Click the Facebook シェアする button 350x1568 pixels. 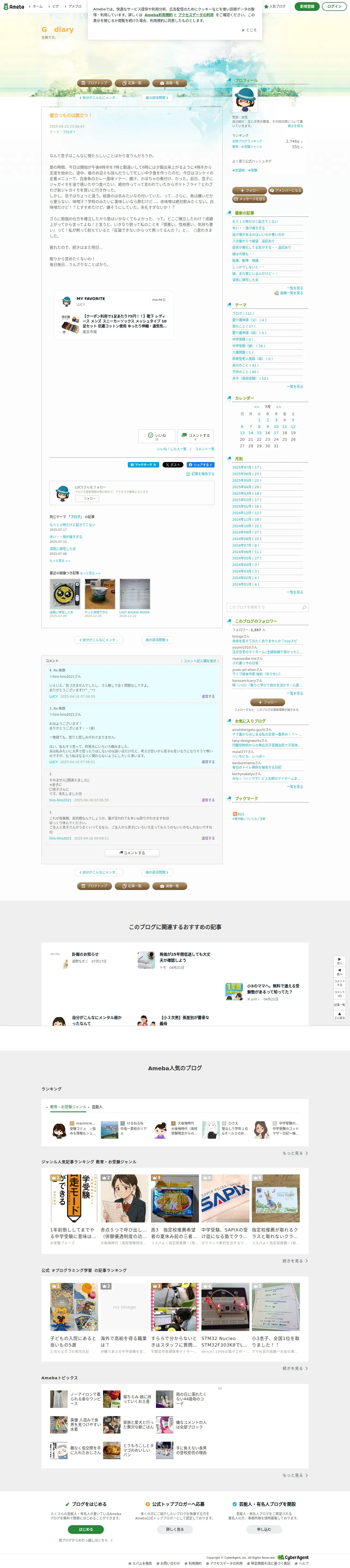tap(200, 464)
